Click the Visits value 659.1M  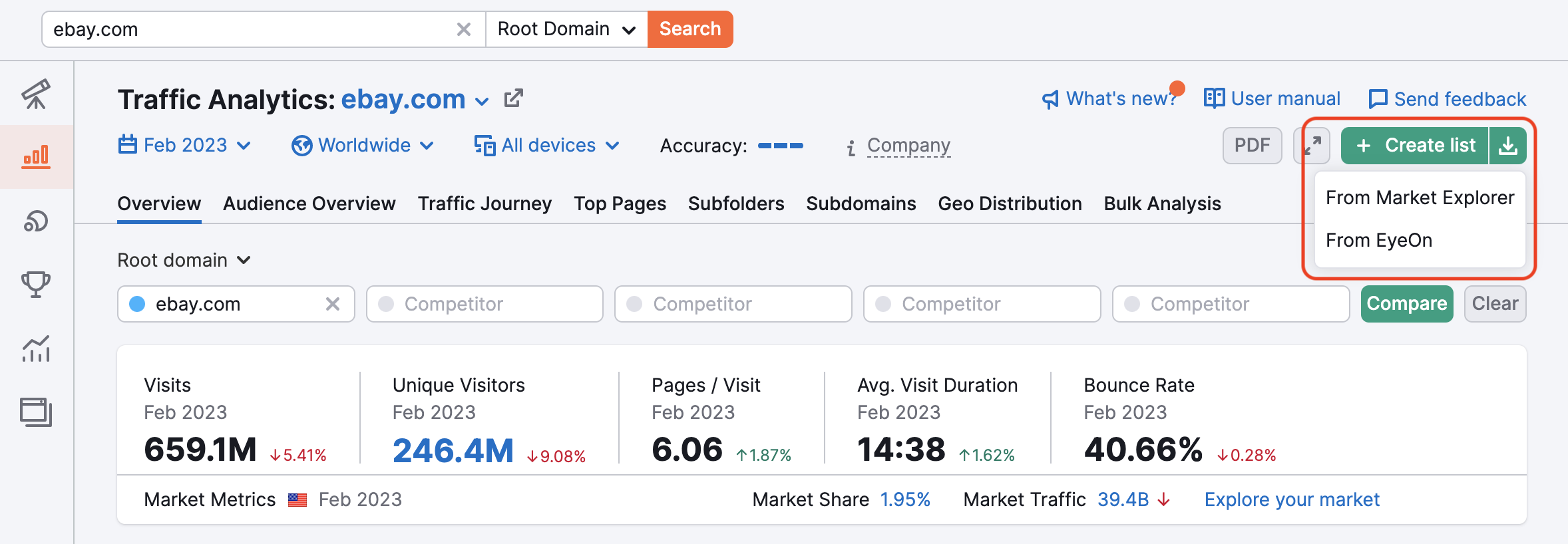tap(200, 450)
